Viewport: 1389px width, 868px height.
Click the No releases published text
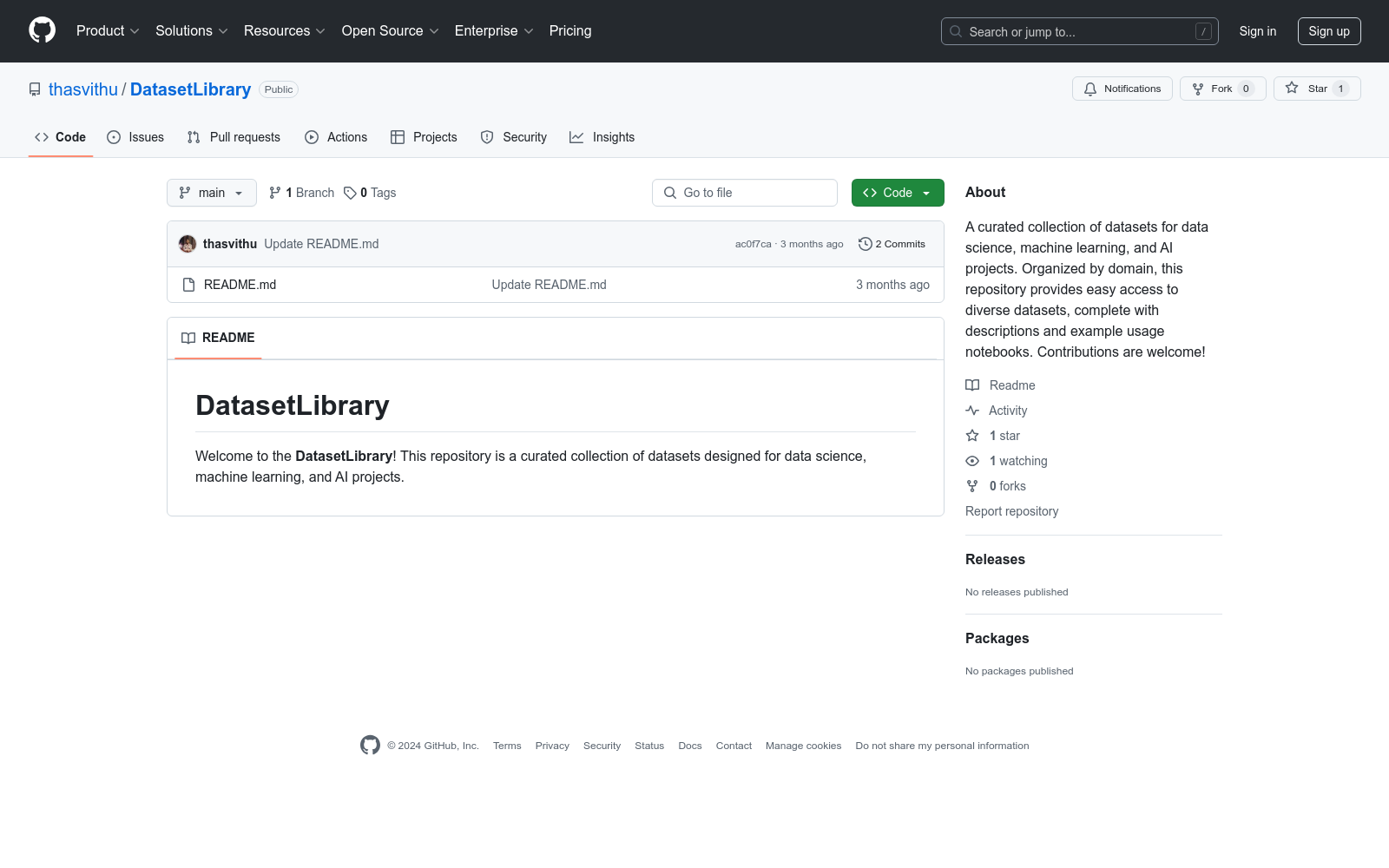[1017, 592]
